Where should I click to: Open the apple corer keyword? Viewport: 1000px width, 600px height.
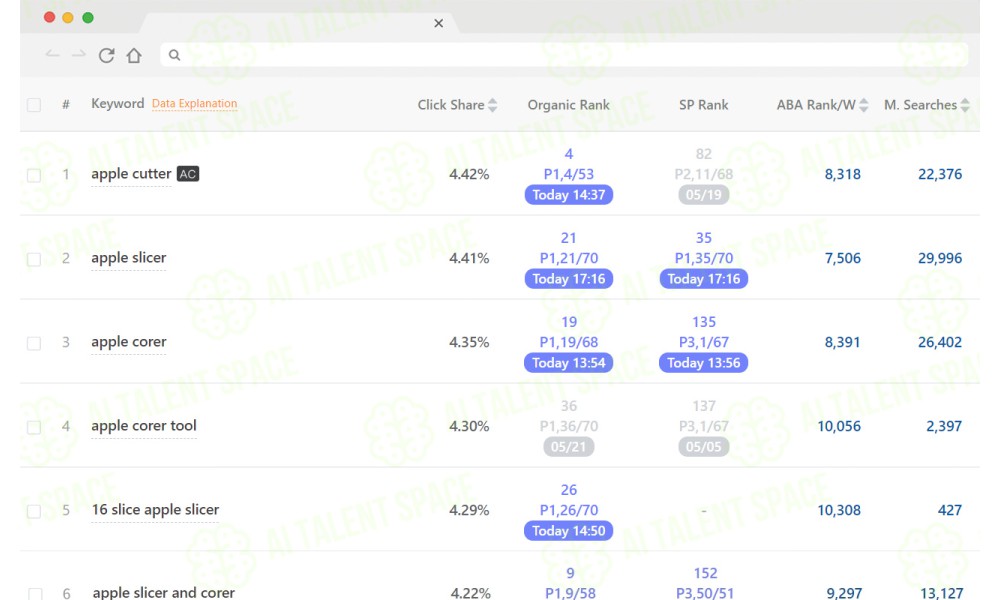pyautogui.click(x=129, y=342)
